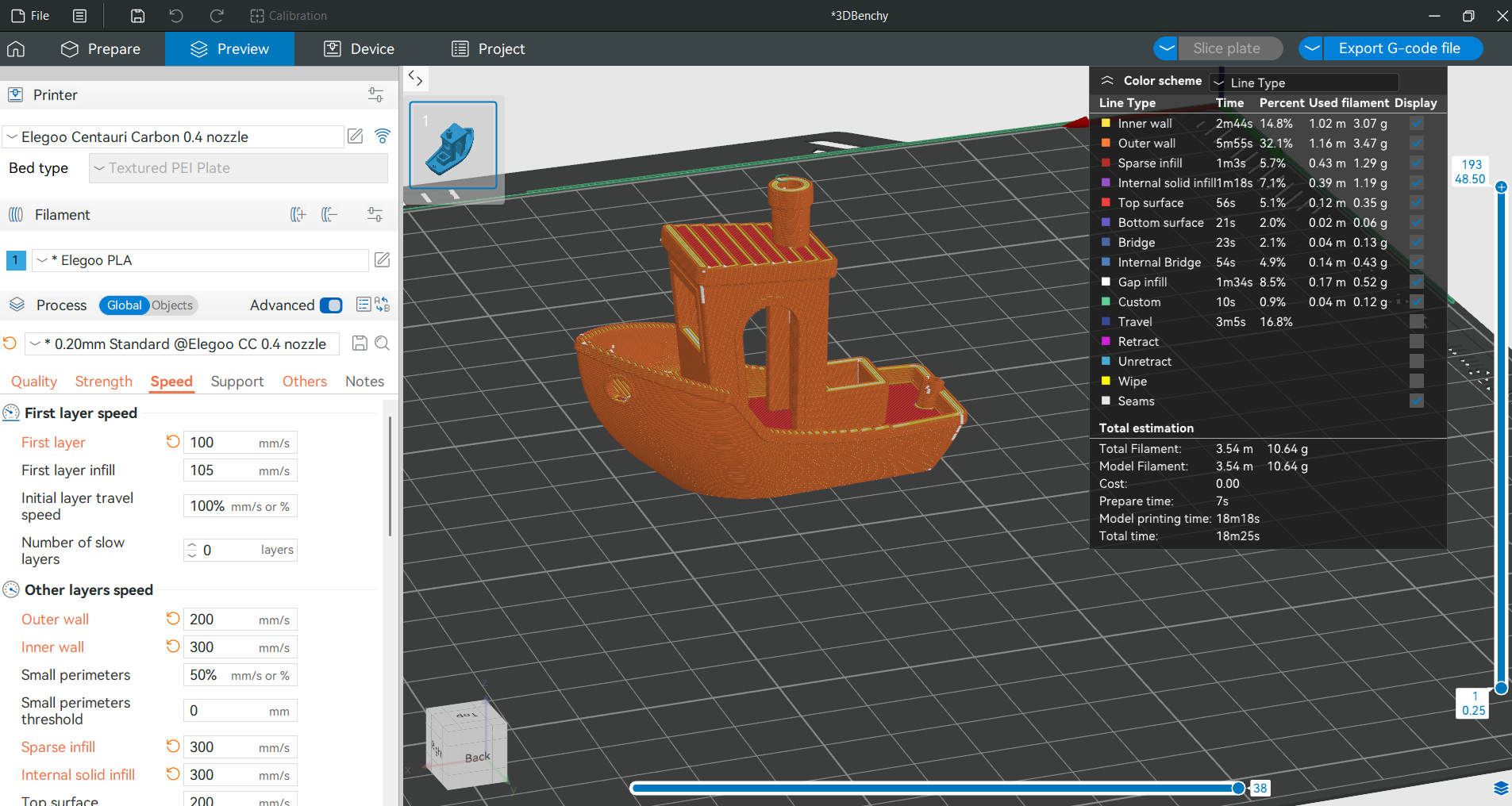Reset the process preset changes
Screen dimensions: 1512x806
(x=10, y=344)
